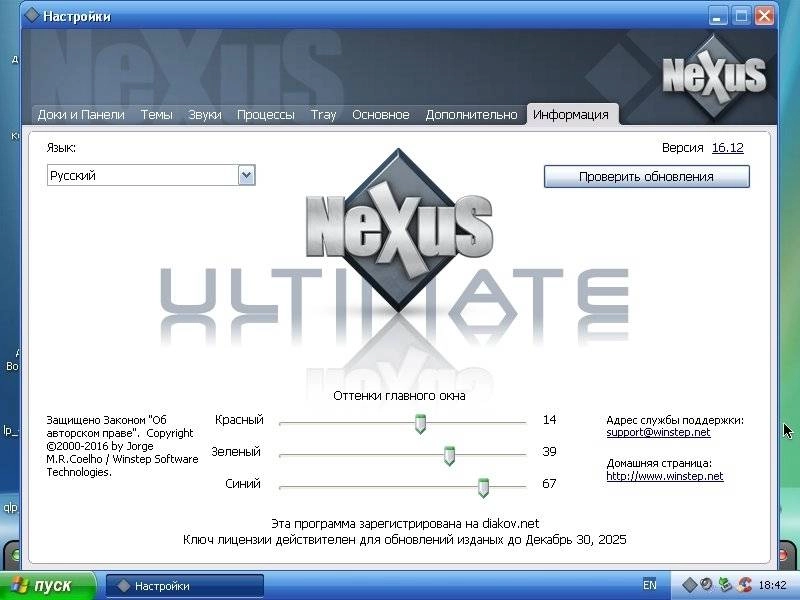Image resolution: width=800 pixels, height=600 pixels.
Task: Switch to the Дополнительно tab
Action: (x=471, y=115)
